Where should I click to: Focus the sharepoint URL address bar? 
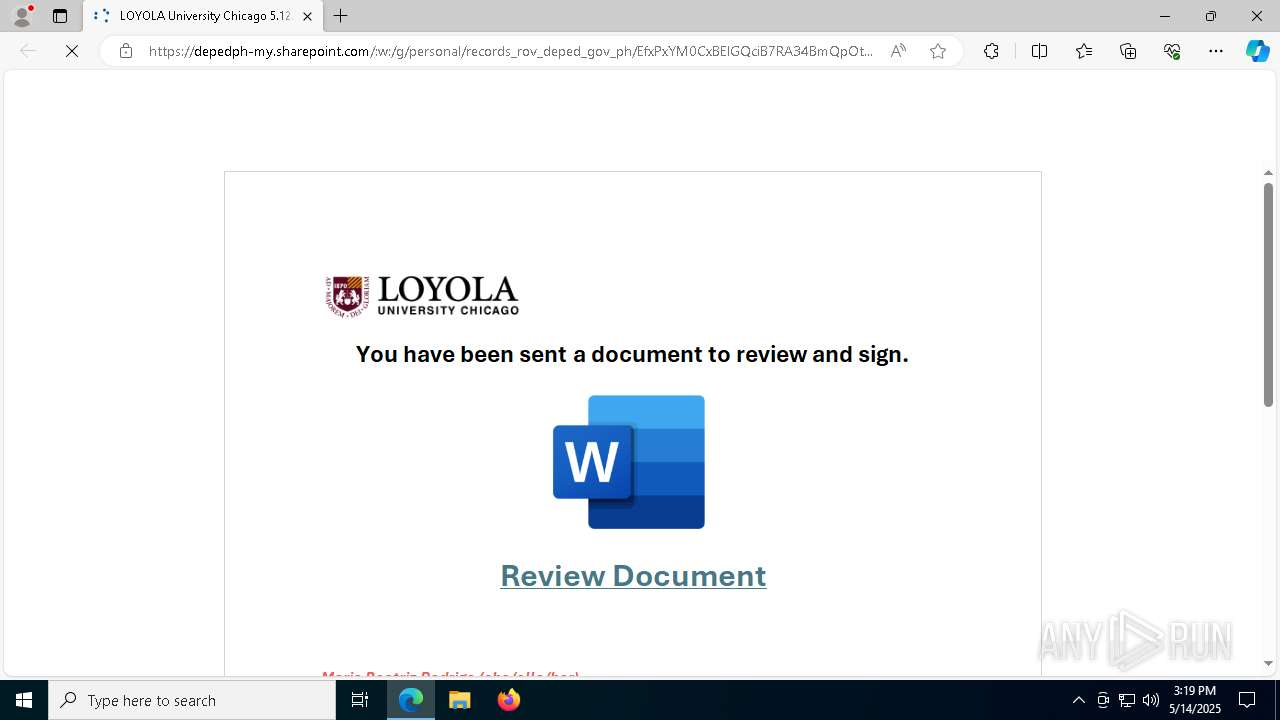tap(510, 51)
